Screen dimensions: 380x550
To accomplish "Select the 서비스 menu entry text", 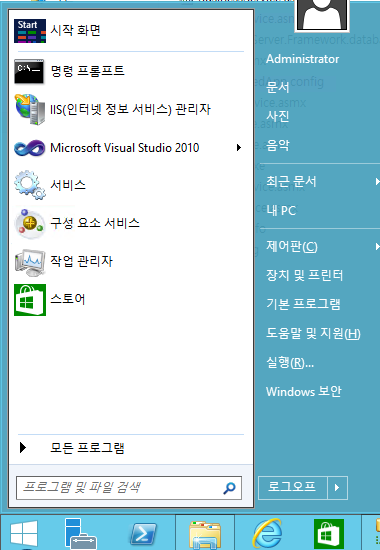I will click(68, 185).
